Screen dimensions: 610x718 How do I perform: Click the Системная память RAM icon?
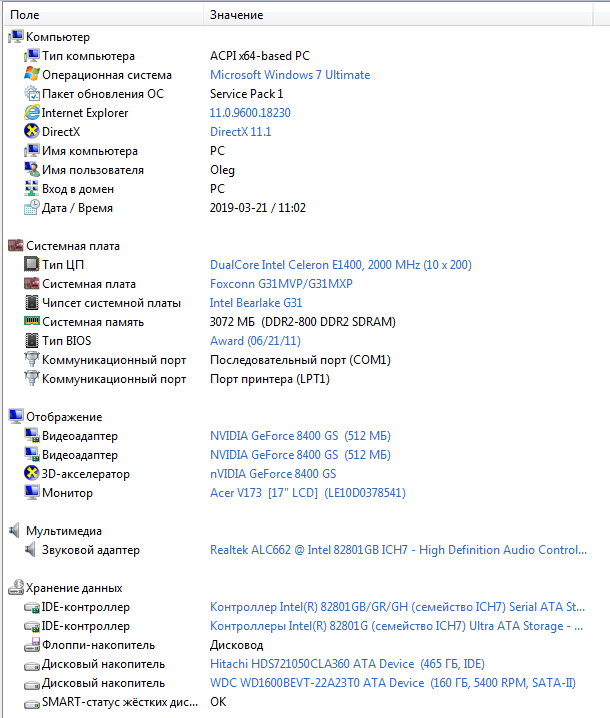click(32, 321)
